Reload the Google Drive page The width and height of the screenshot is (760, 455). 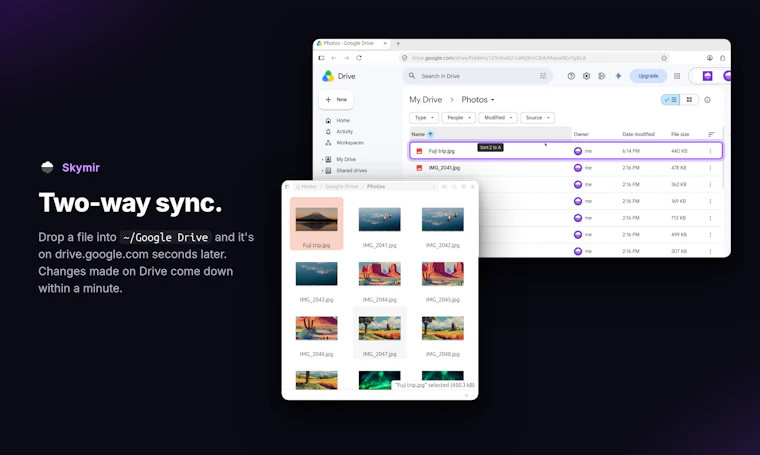pos(359,58)
